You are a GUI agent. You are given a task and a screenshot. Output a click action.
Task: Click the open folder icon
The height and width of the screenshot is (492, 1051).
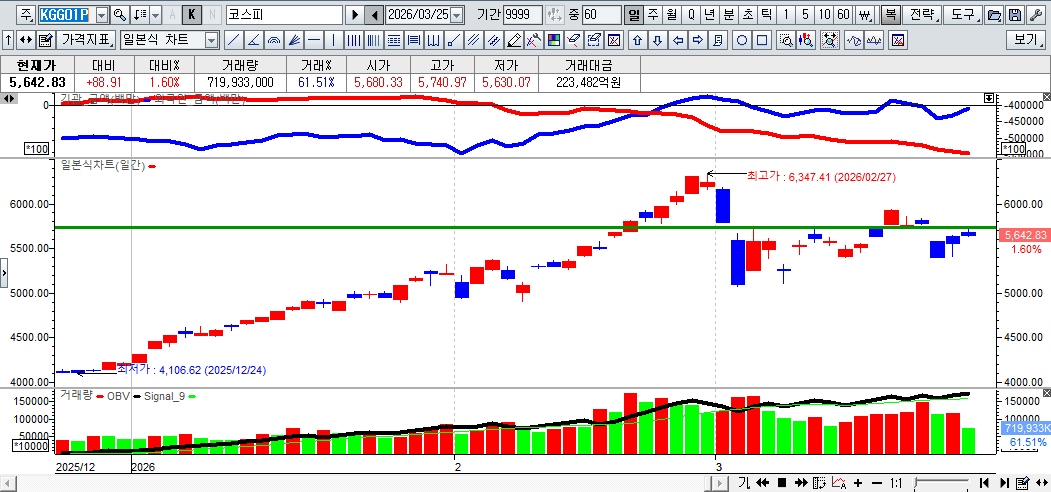tap(994, 15)
